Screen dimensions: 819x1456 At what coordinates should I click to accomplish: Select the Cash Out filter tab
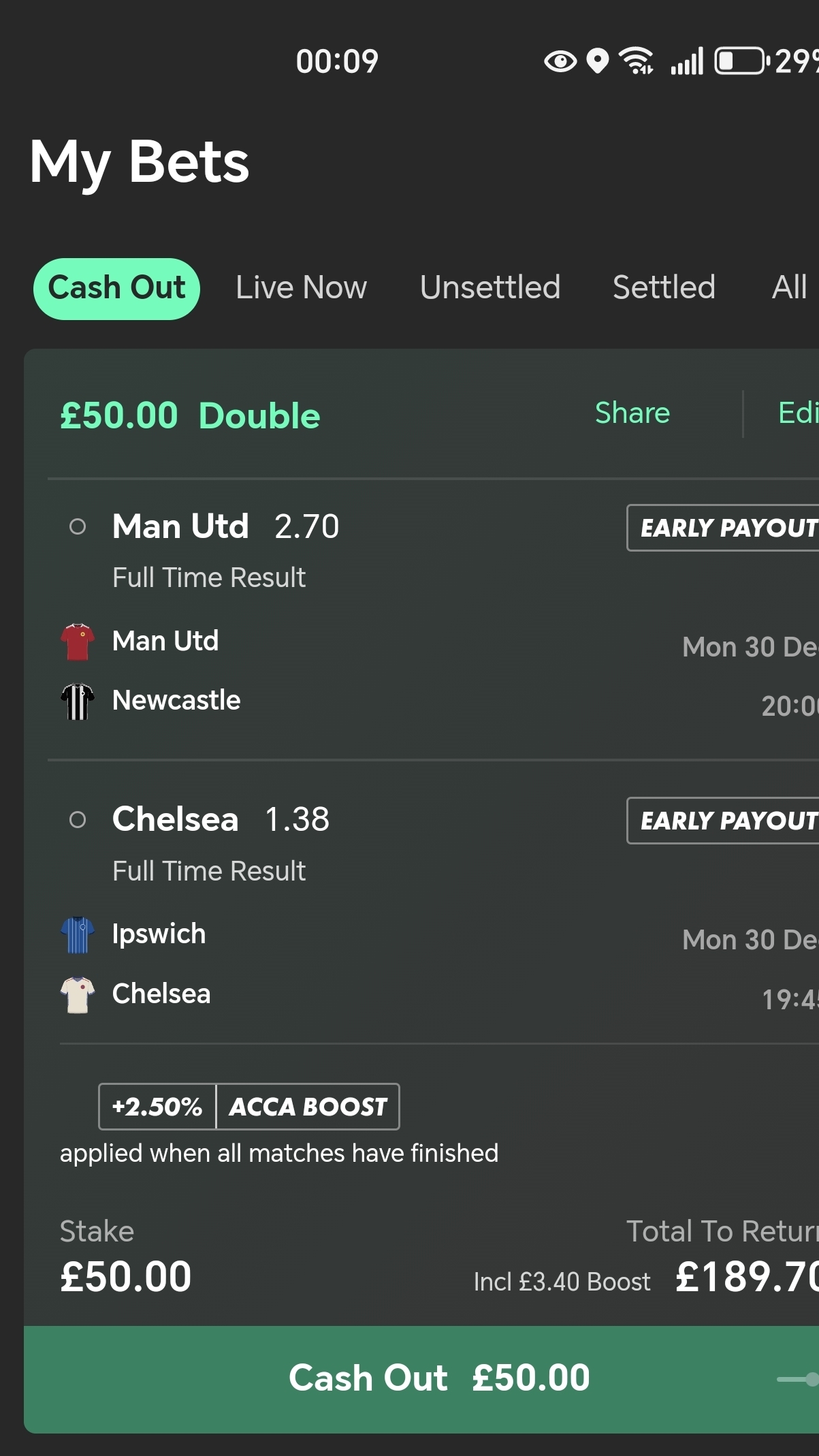116,289
